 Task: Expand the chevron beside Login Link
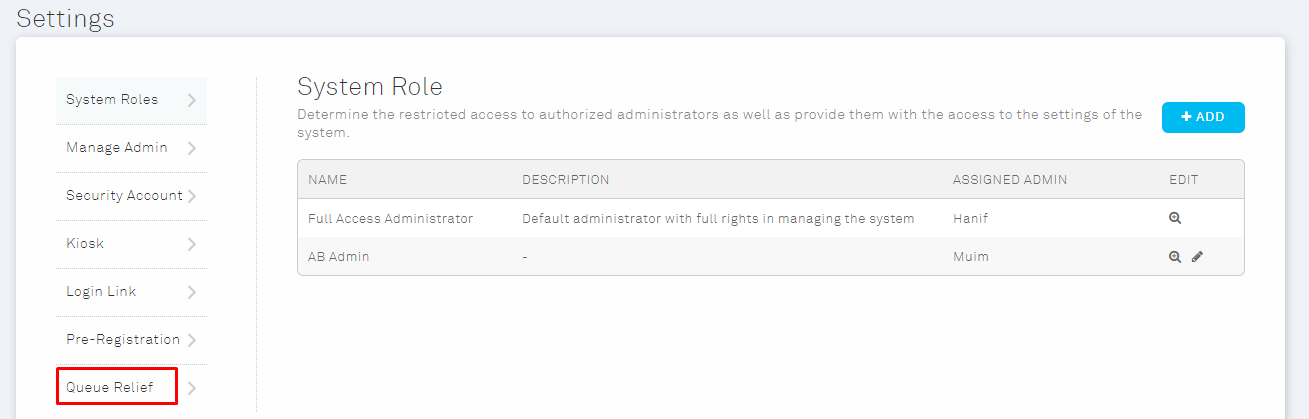192,292
